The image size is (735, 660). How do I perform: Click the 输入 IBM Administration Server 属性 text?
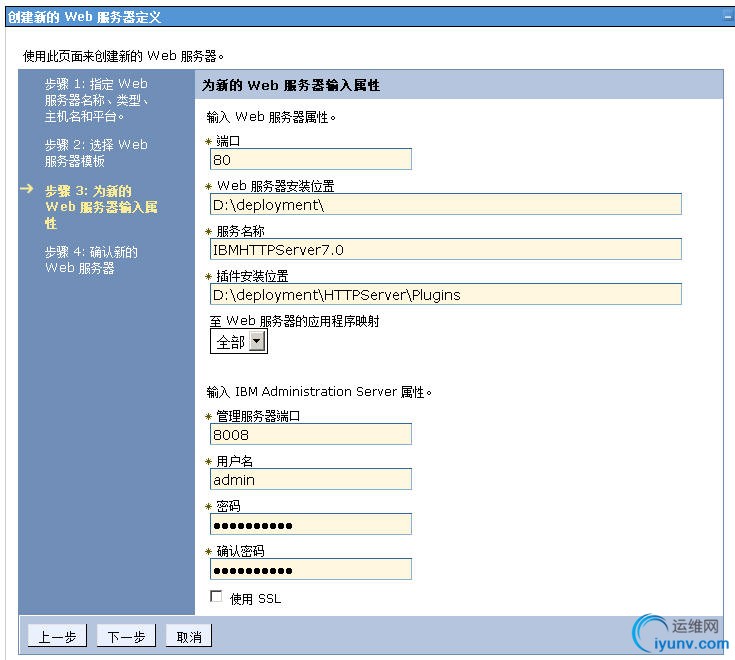pyautogui.click(x=319, y=391)
